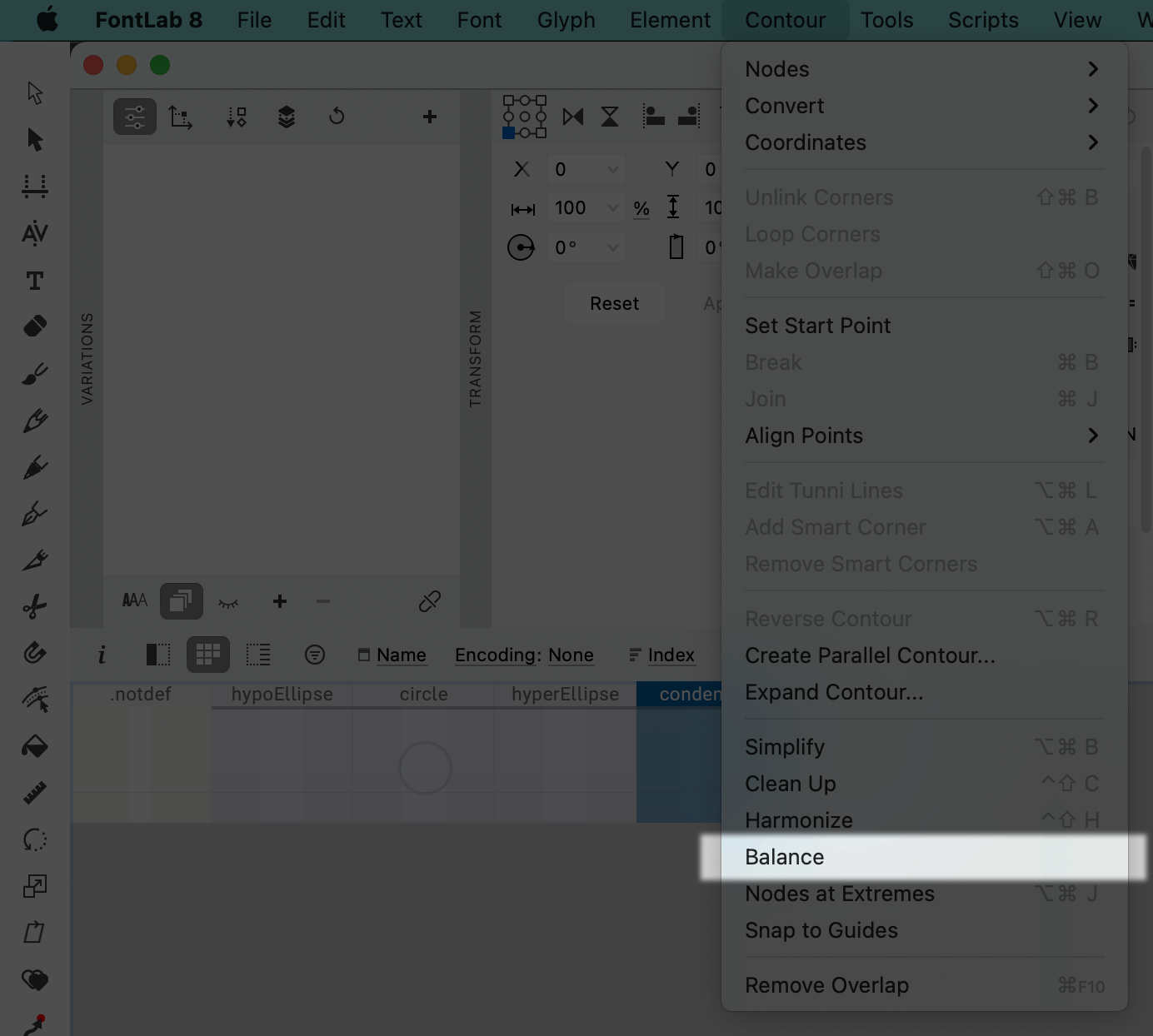
Task: Choose Harmonize in Contour menu
Action: click(925, 820)
